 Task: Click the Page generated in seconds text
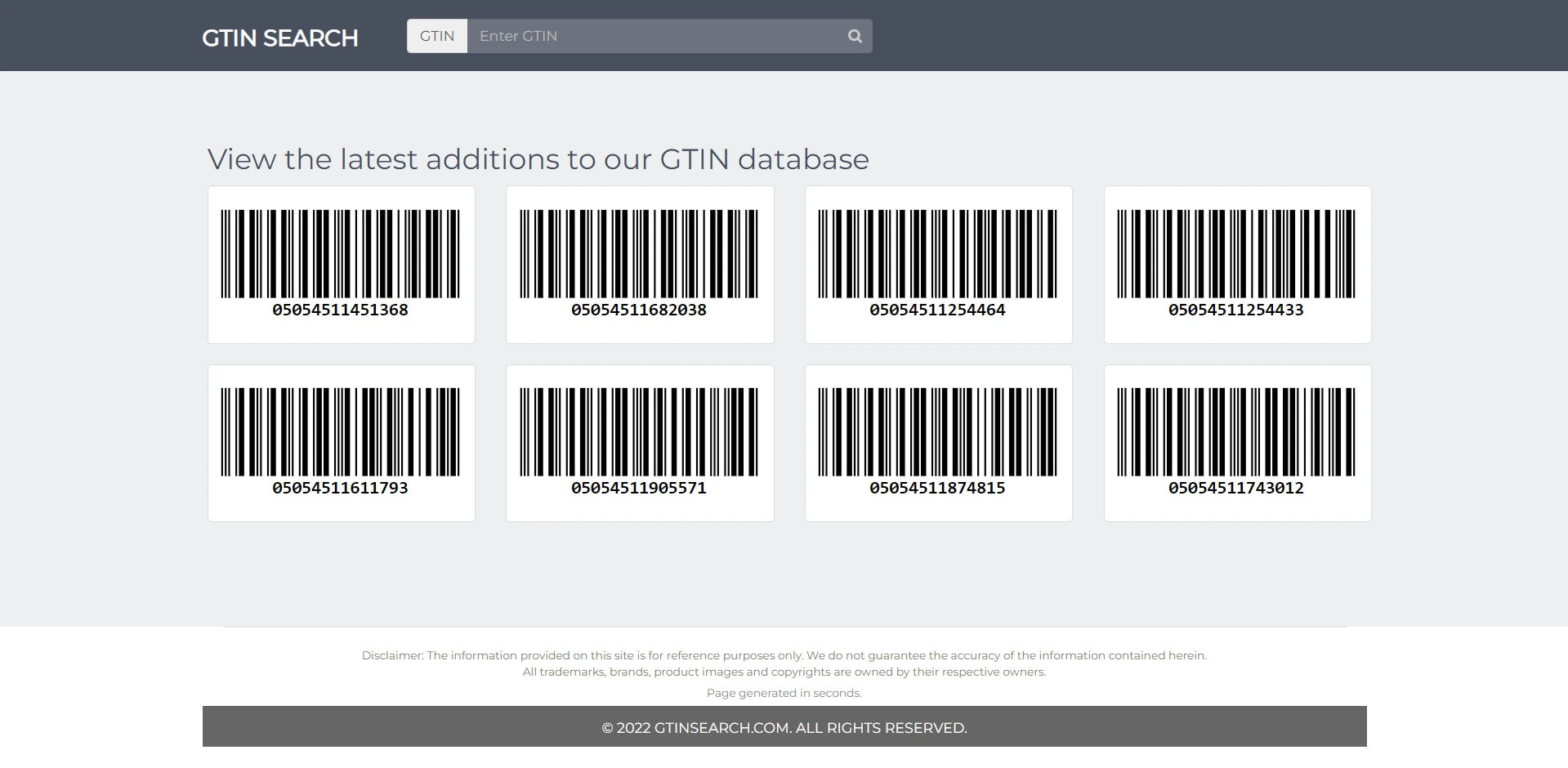pos(784,692)
